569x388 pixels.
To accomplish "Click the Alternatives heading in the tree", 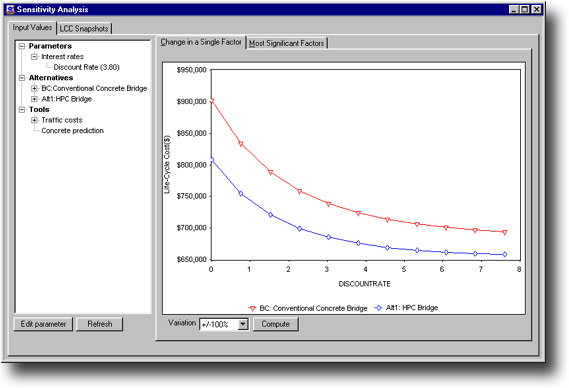I will point(51,78).
